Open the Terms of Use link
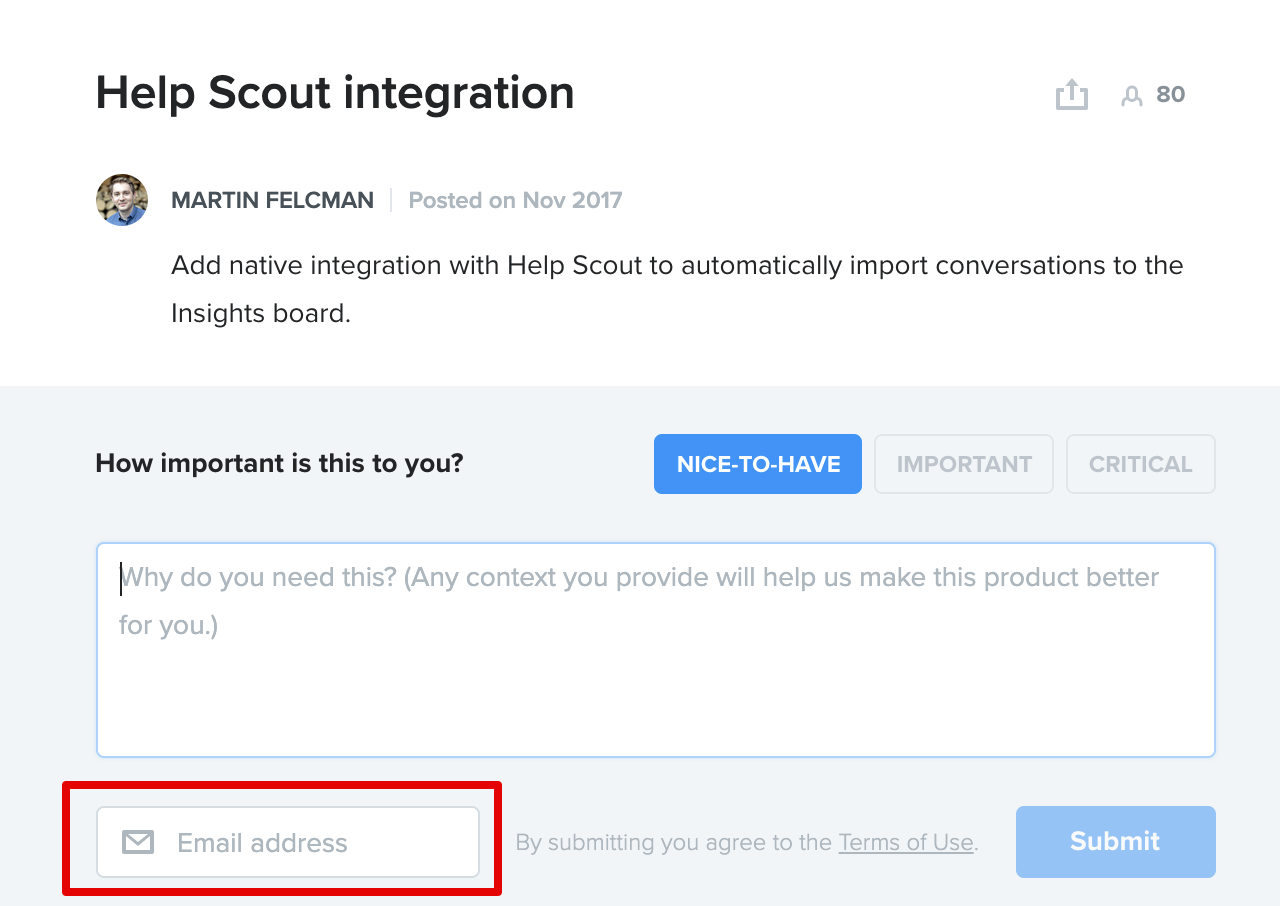The image size is (1280, 906). pyautogui.click(x=905, y=842)
